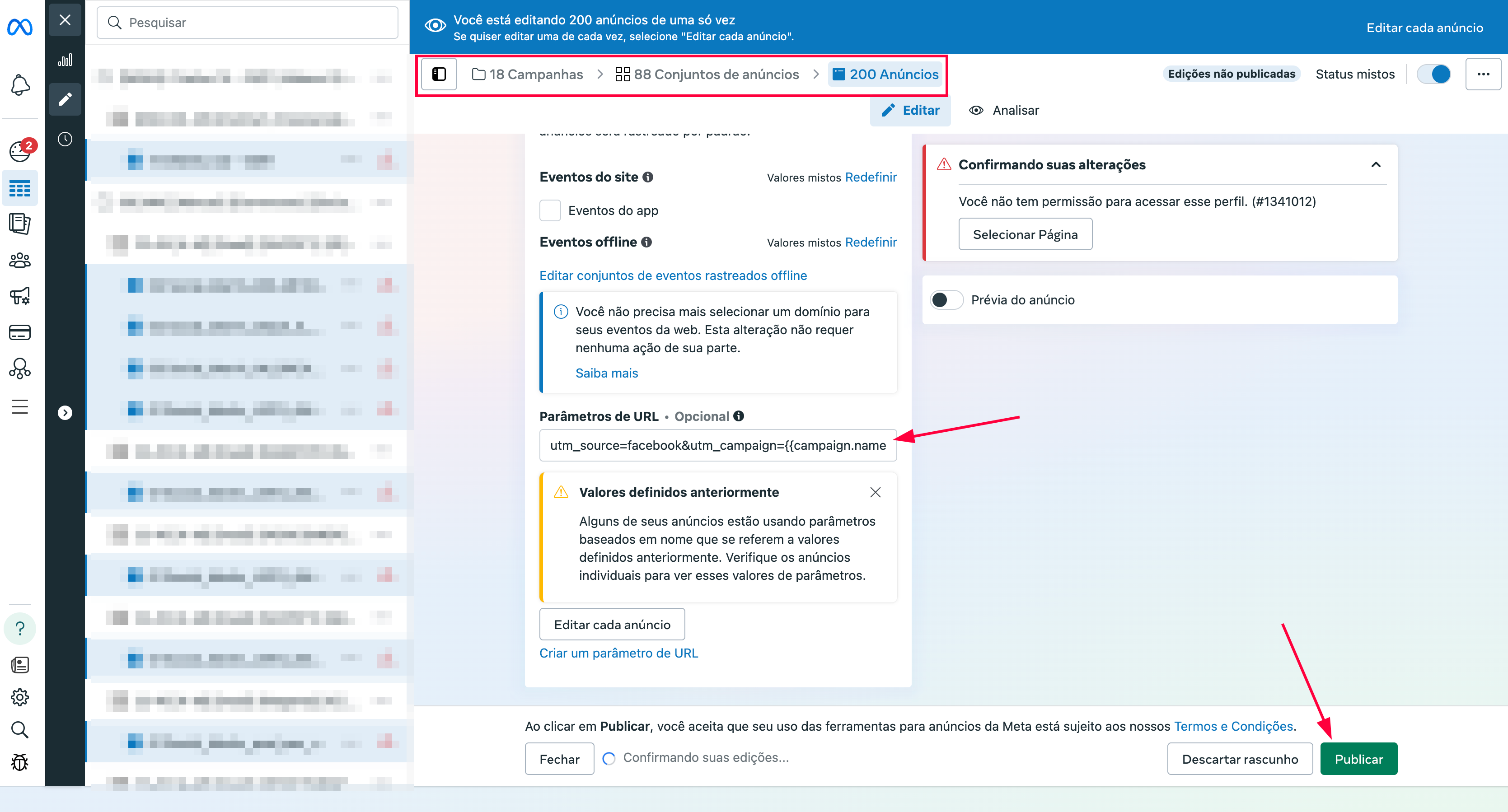Viewport: 1508px width, 812px height.
Task: Close the editing panel with X icon
Action: coord(65,20)
